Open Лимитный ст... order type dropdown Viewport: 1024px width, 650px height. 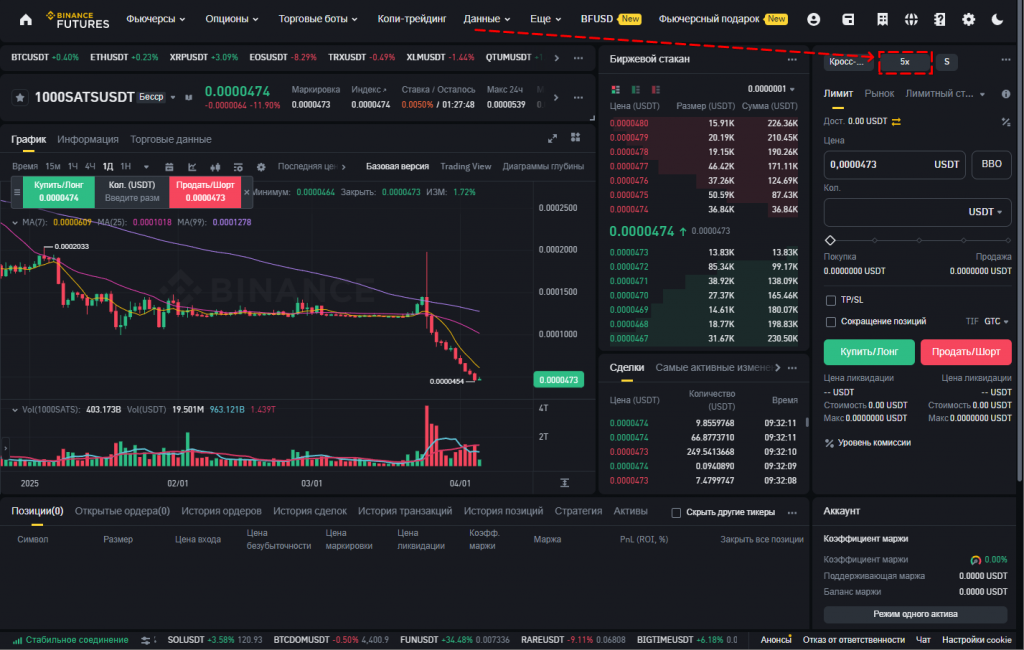click(x=945, y=94)
